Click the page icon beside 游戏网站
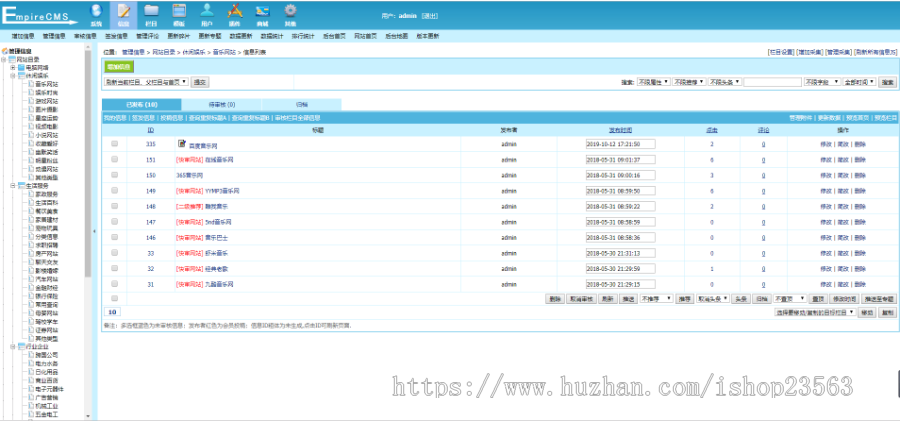 point(31,101)
